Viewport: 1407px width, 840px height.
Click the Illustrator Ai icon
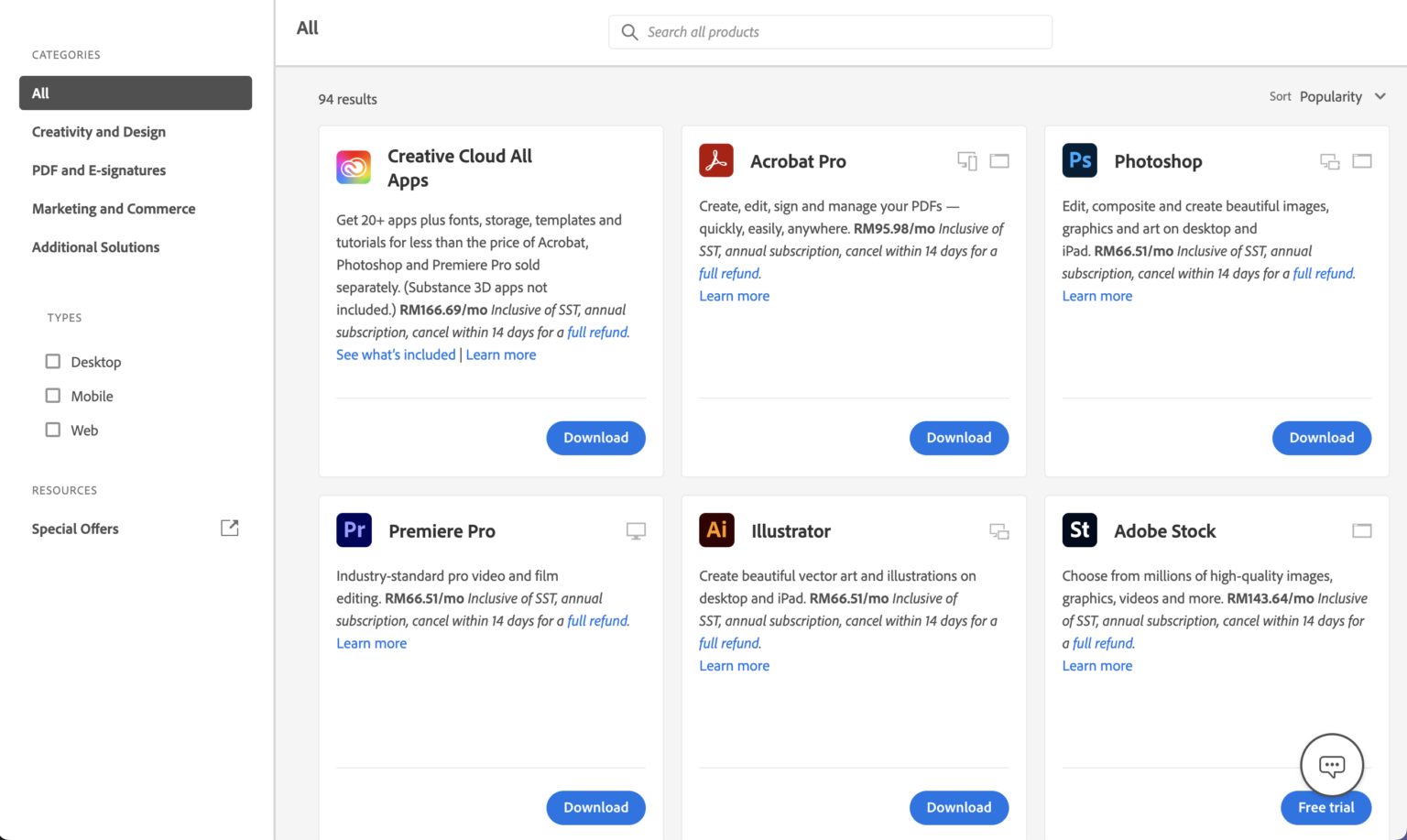tap(716, 530)
